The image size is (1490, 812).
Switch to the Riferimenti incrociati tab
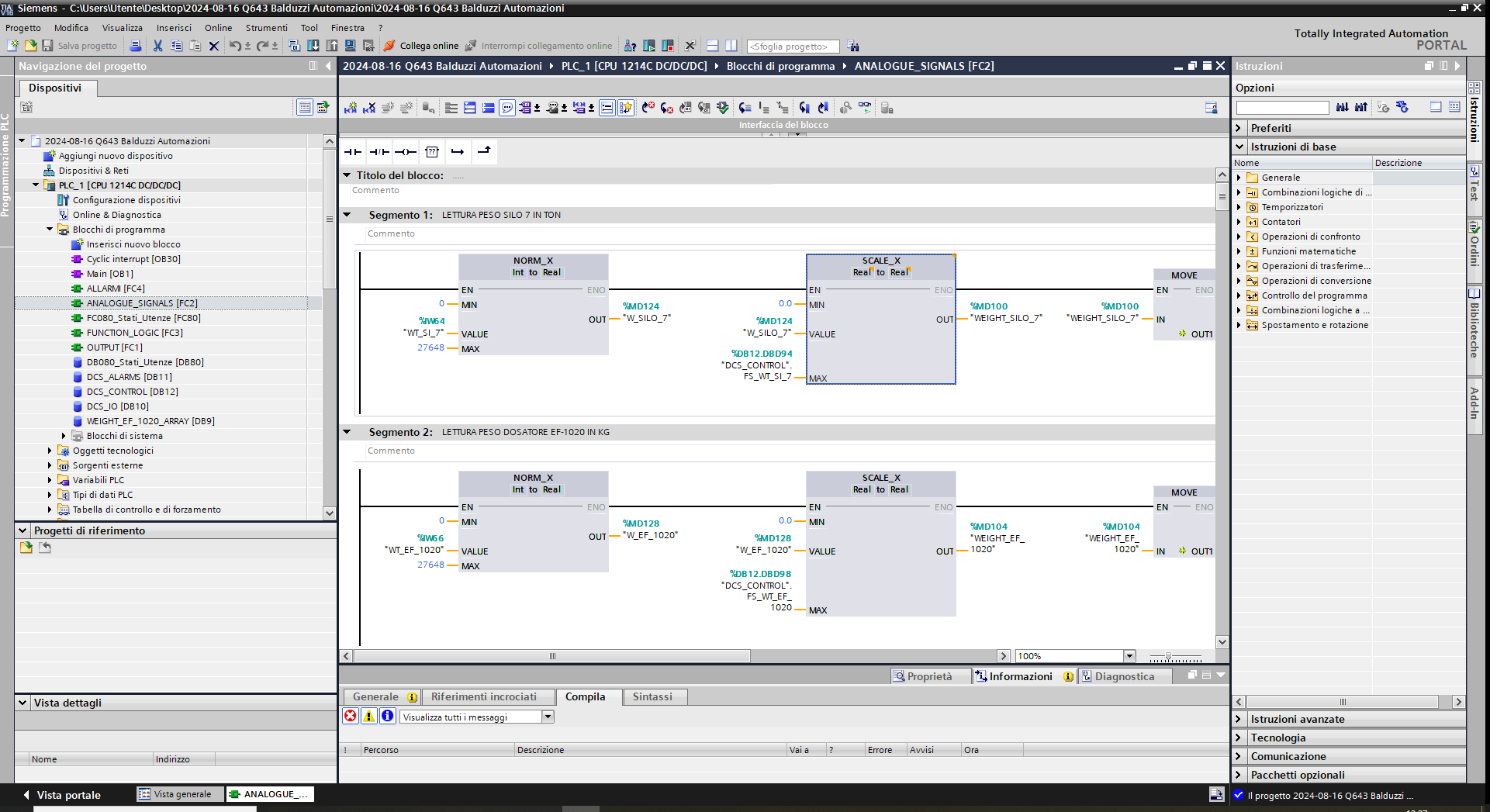(483, 696)
